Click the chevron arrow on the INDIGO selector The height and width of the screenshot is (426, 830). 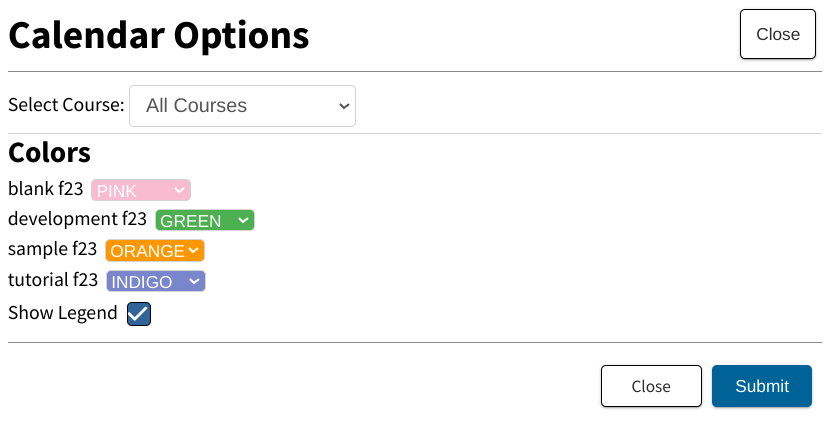(x=194, y=281)
